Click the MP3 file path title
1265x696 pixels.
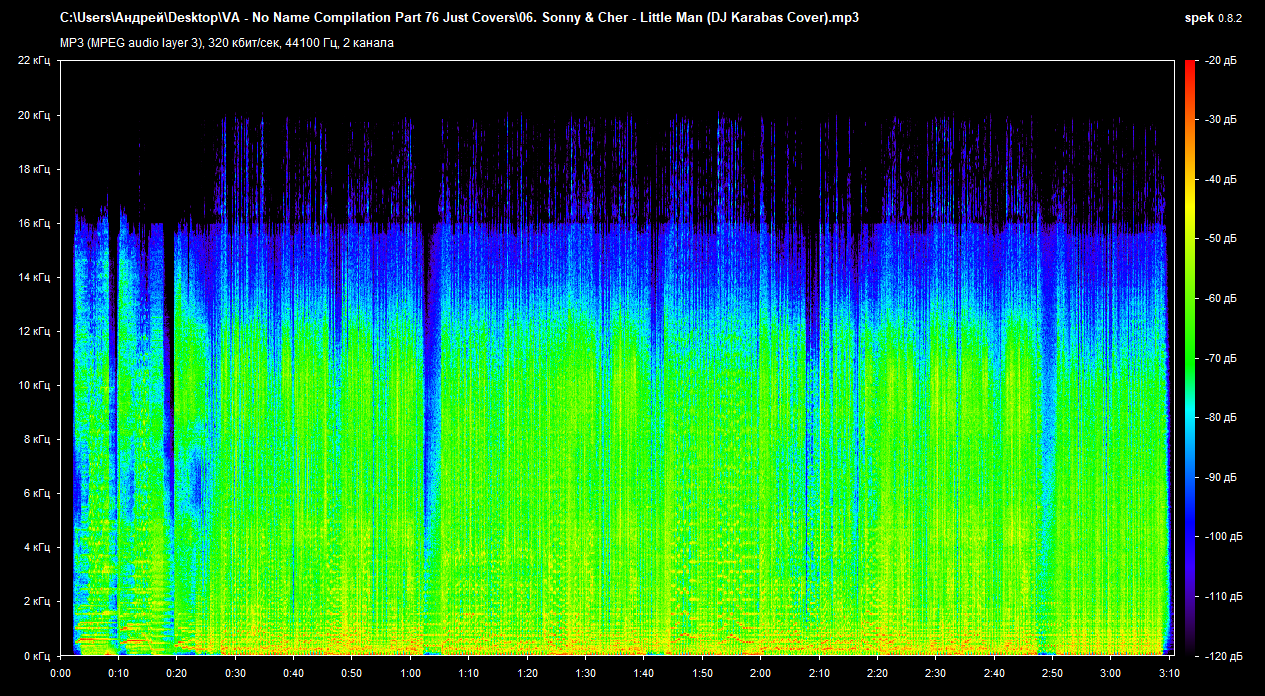[x=459, y=18]
